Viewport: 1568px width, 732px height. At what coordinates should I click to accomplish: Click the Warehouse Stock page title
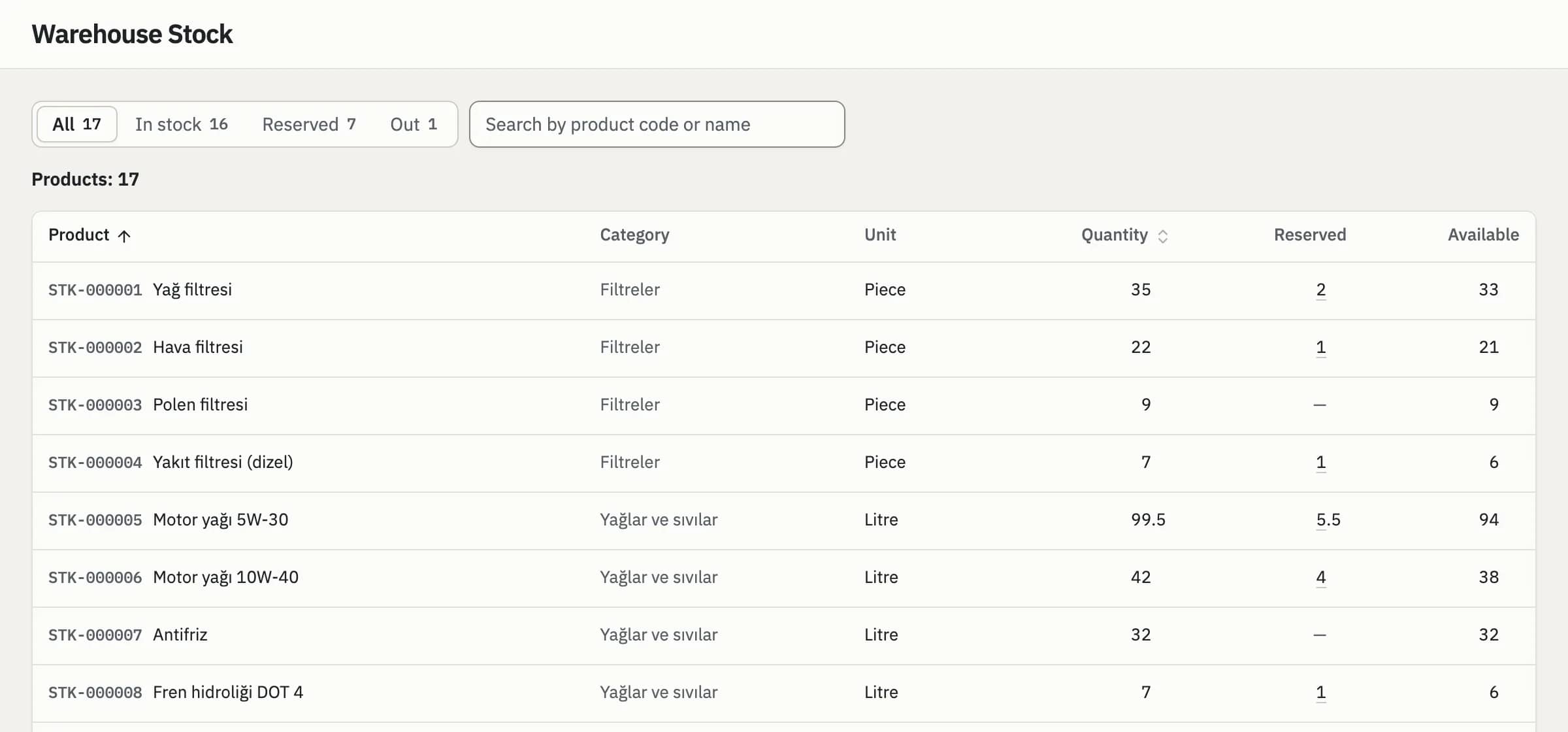coord(132,34)
